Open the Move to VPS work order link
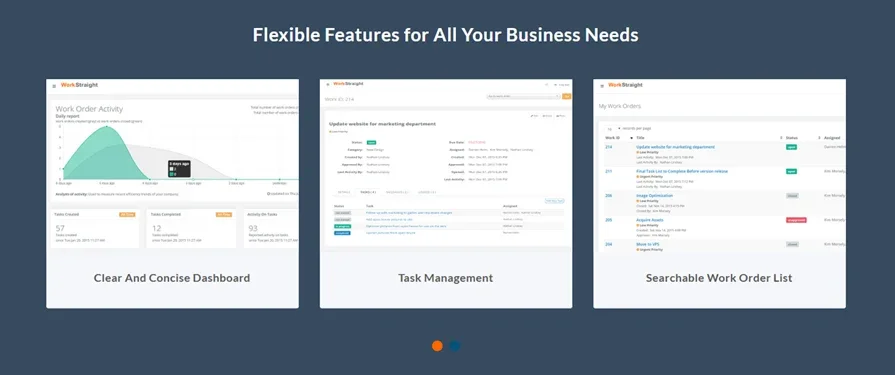This screenshot has width=895, height=375. (648, 244)
